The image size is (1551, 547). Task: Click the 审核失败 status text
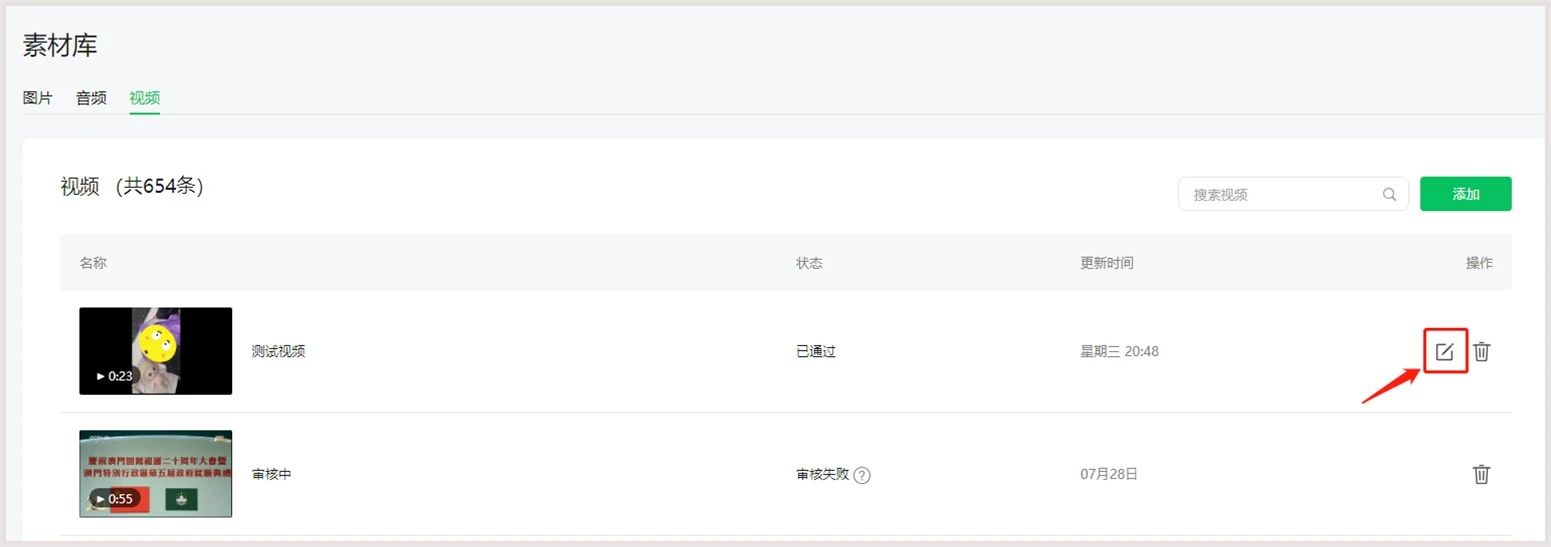822,474
